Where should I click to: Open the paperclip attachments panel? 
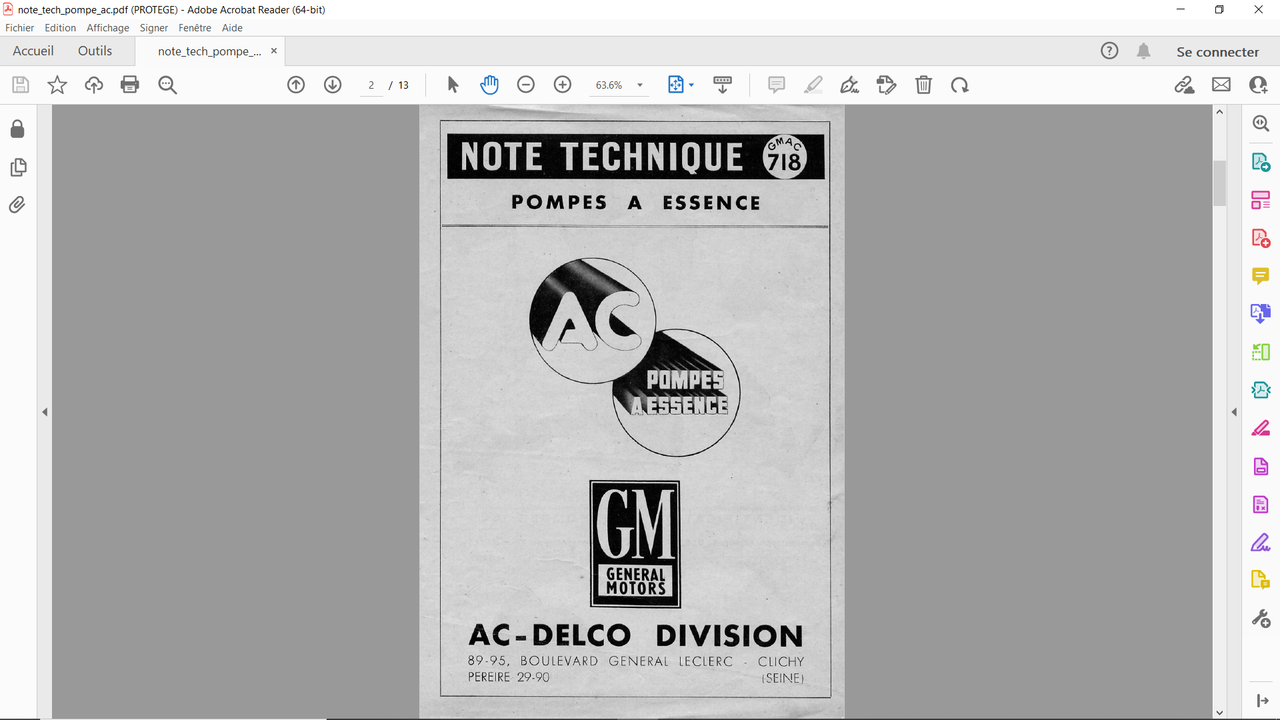click(x=17, y=205)
